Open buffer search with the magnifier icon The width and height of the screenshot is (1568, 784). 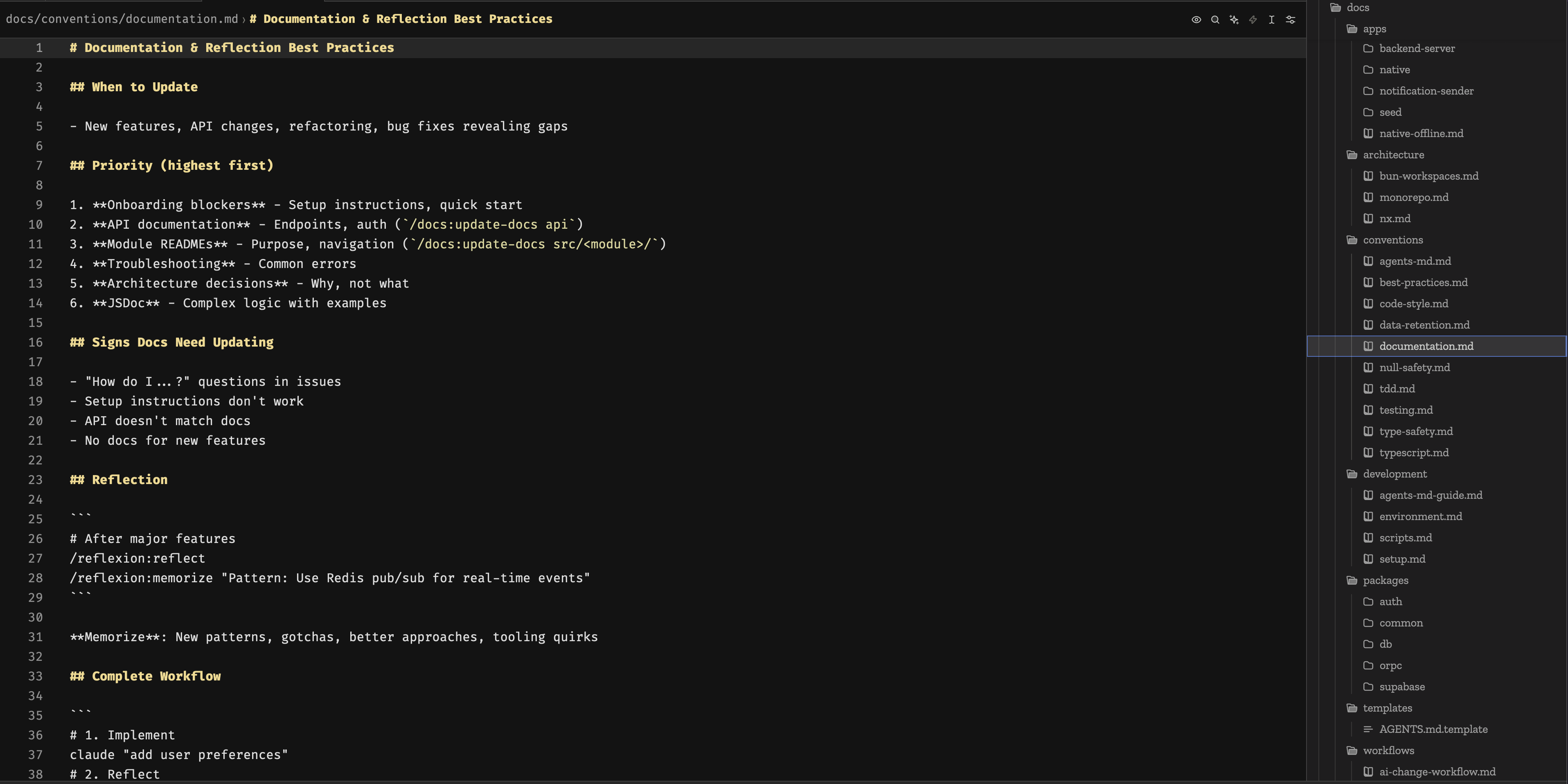(x=1215, y=20)
